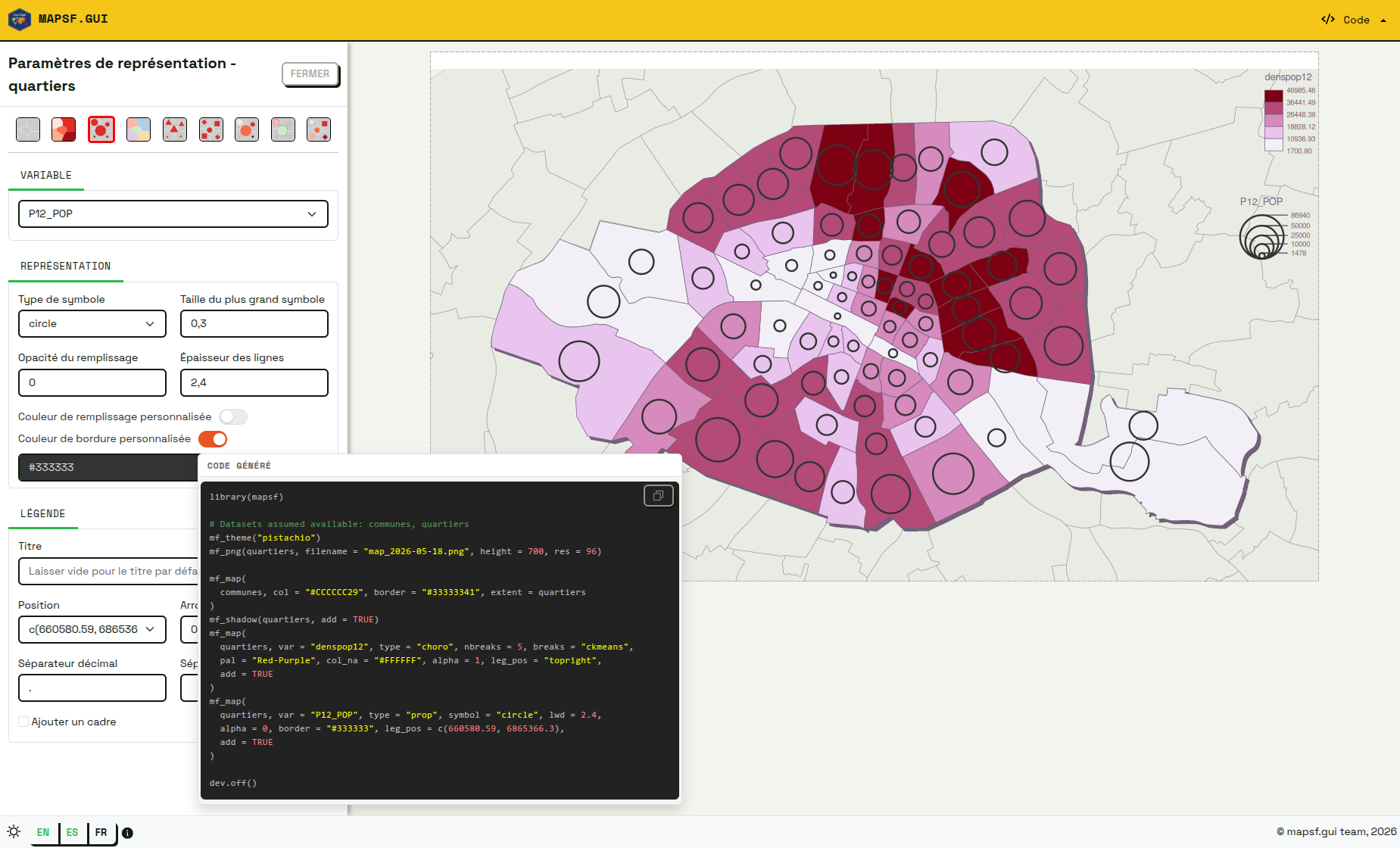The height and width of the screenshot is (848, 1400).
Task: Select the base map layer type icon
Action: pyautogui.click(x=28, y=129)
